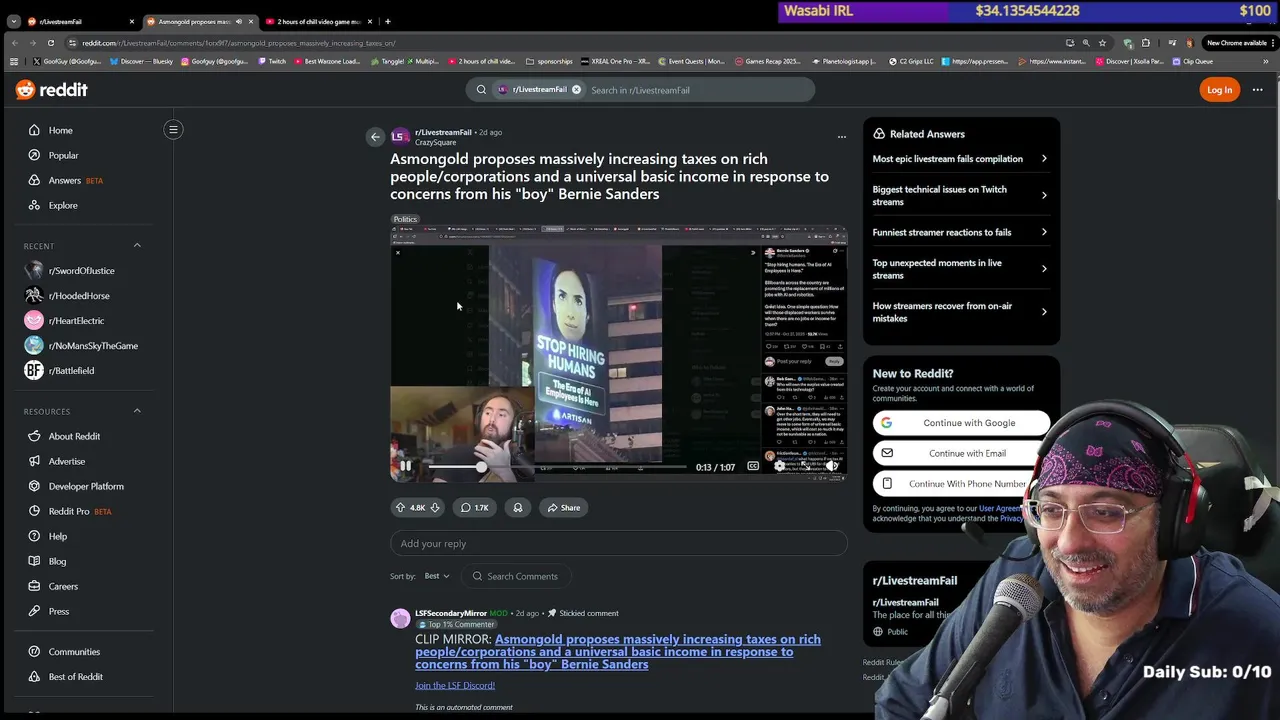
Task: Collapse the sidebar with the hamburger toggle
Action: tap(173, 129)
